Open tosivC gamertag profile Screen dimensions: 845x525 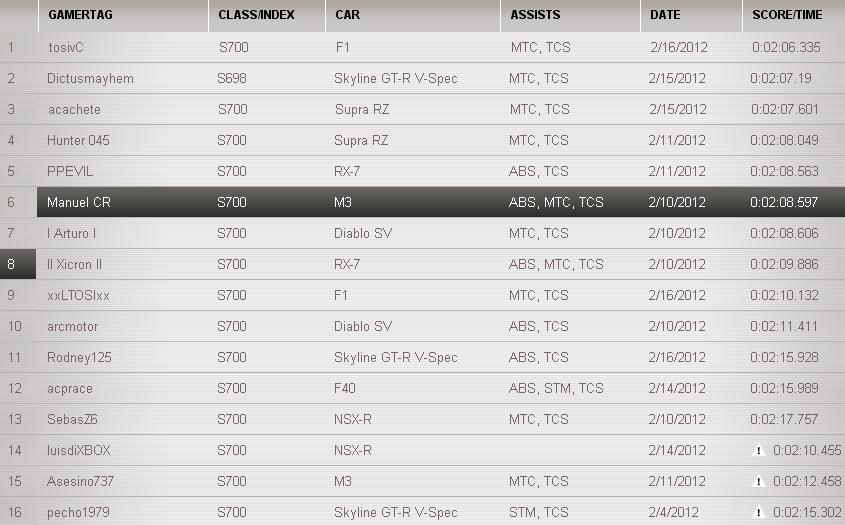68,47
